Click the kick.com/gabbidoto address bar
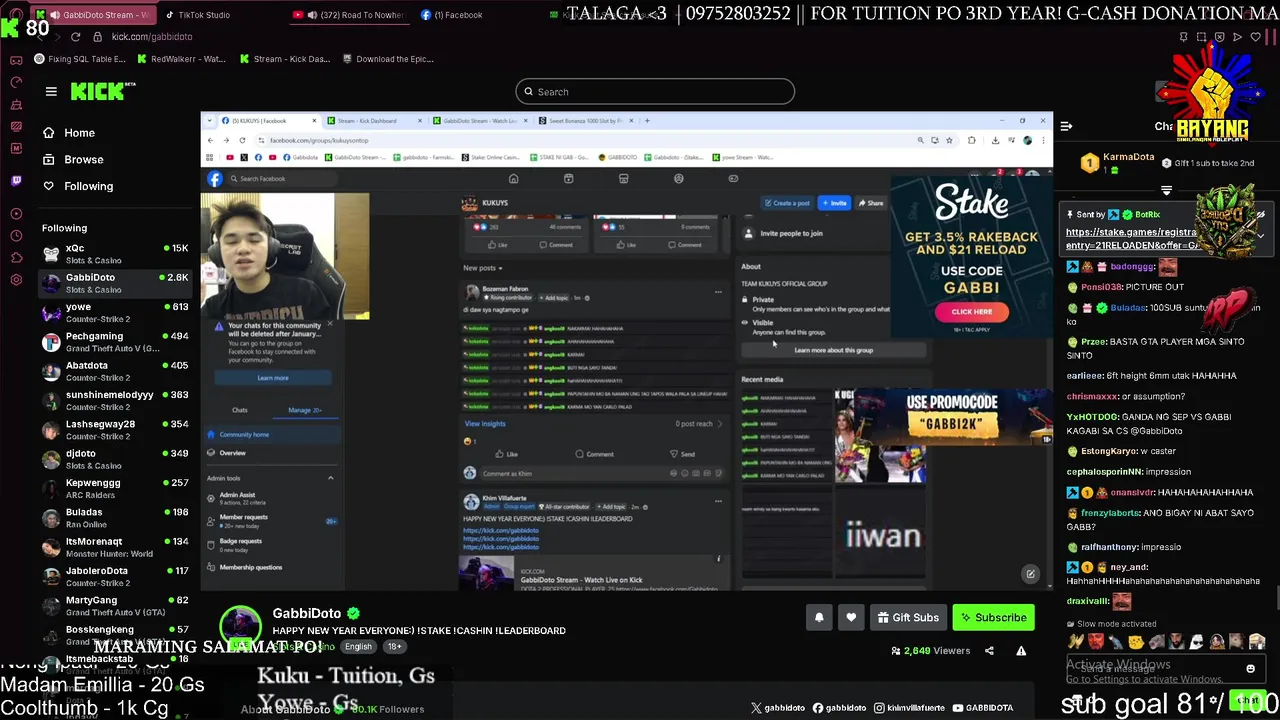Viewport: 1280px width, 720px height. 152,37
